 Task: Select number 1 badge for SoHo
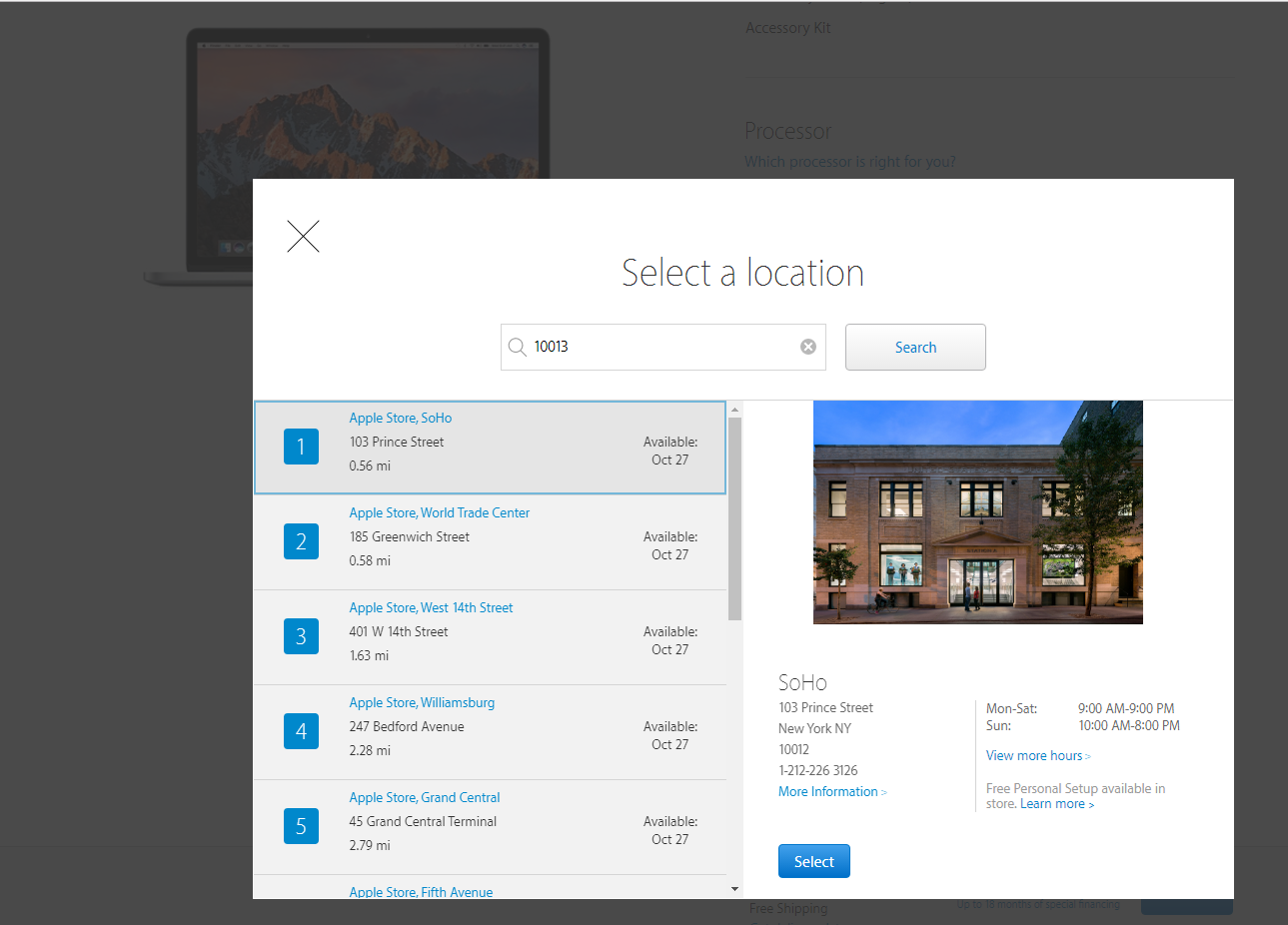tap(301, 447)
